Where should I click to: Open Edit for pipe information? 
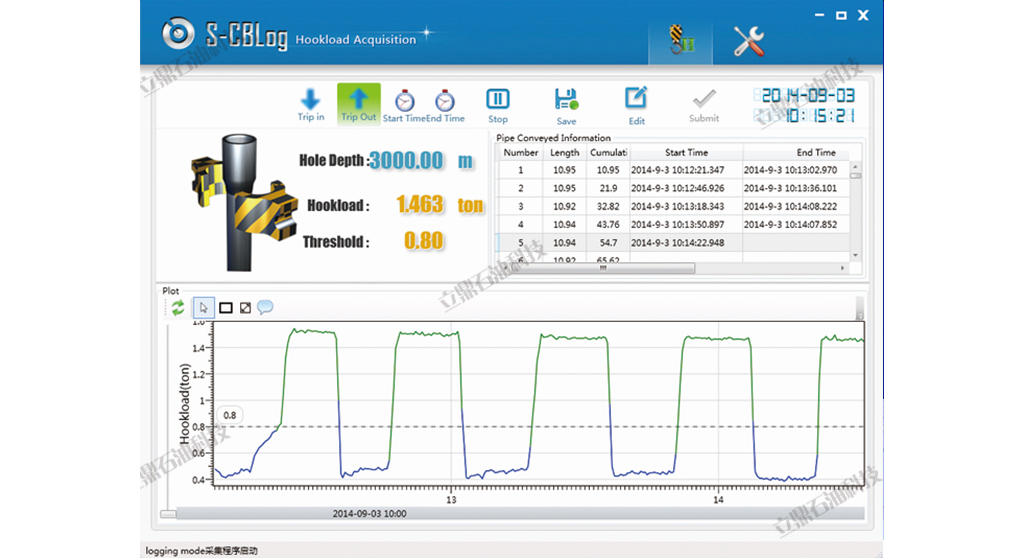[x=636, y=100]
